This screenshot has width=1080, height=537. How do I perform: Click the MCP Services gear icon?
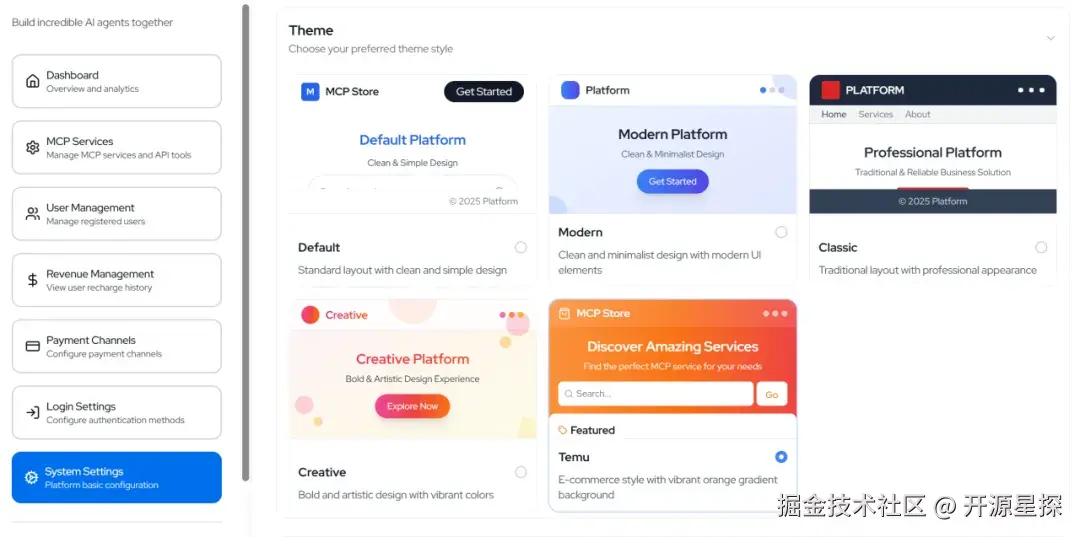coord(32,147)
